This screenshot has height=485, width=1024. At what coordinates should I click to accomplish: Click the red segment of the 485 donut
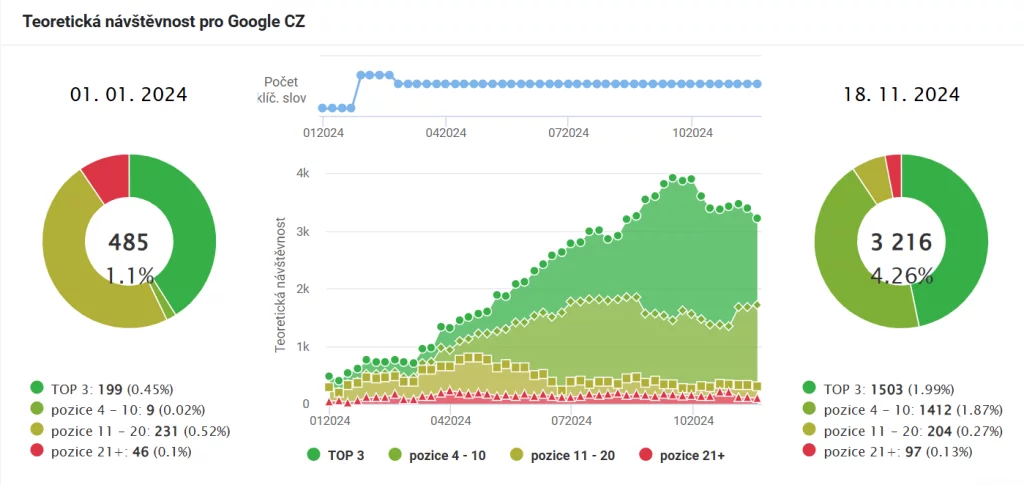(x=105, y=176)
